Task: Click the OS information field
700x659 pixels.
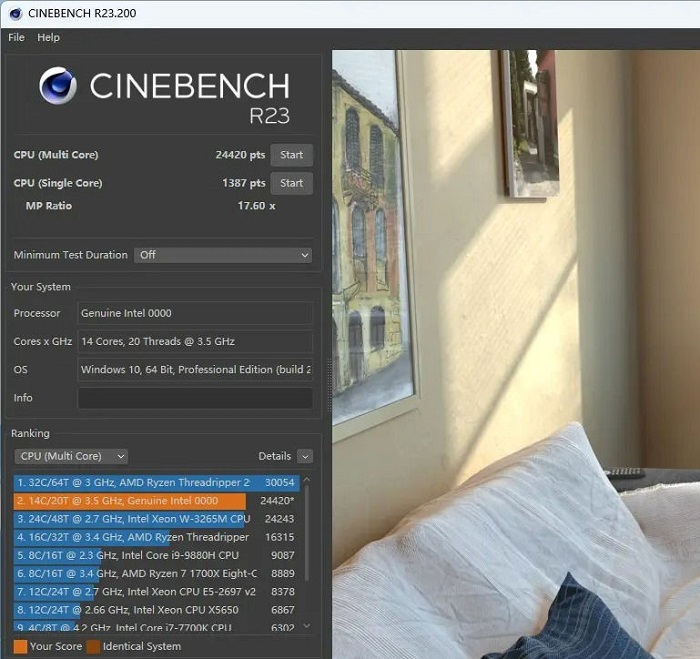Action: pos(195,369)
